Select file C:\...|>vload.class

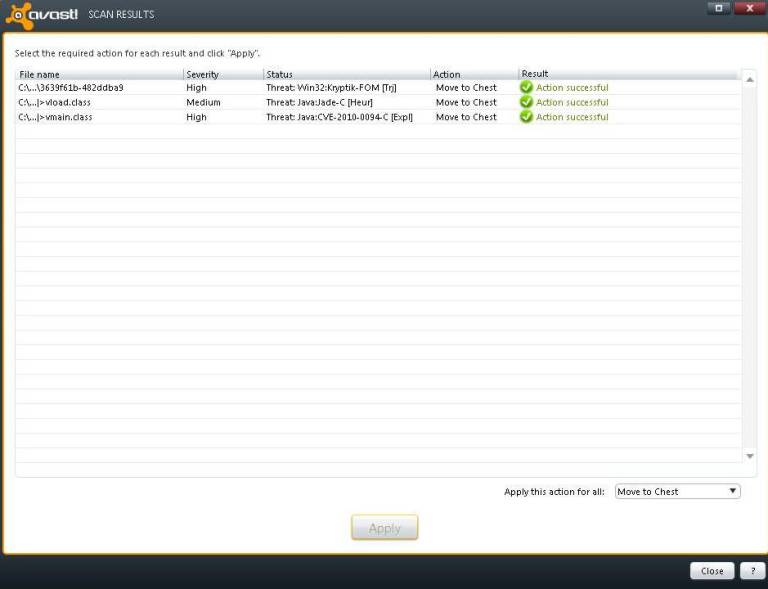click(54, 102)
